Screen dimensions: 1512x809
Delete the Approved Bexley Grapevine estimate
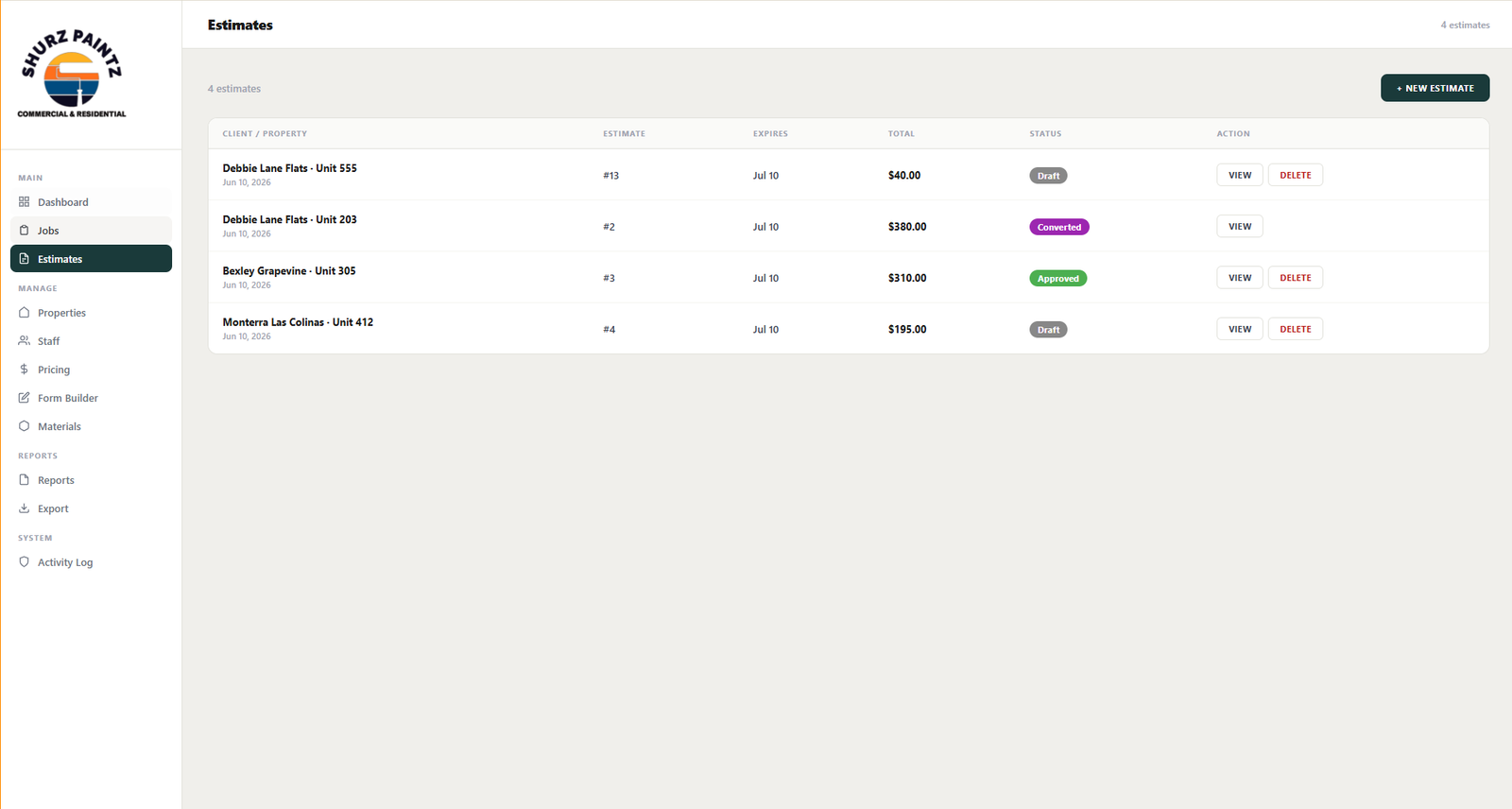pos(1295,278)
